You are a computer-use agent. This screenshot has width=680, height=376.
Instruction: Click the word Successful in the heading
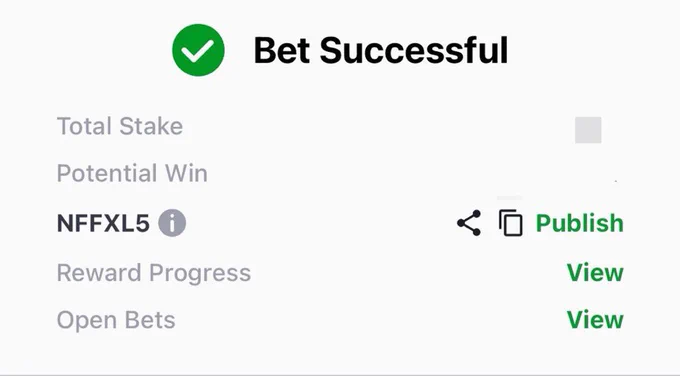click(x=414, y=50)
